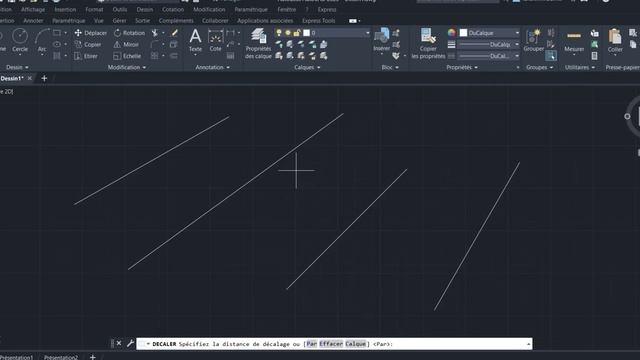Image resolution: width=640 pixels, height=360 pixels.
Task: Open the Outils menu
Action: tap(120, 9)
